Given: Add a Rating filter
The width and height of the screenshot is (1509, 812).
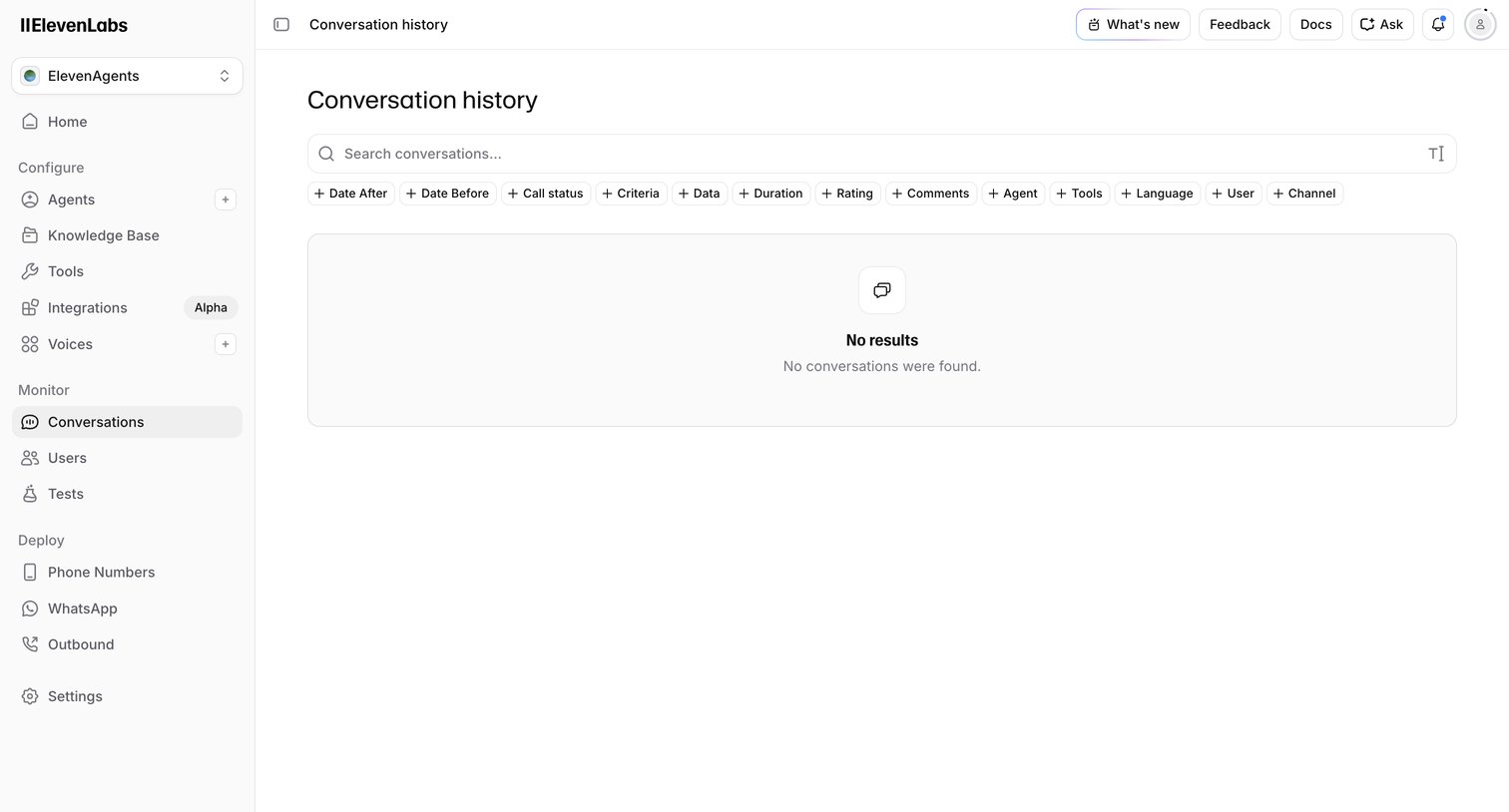Looking at the screenshot, I should click(847, 194).
